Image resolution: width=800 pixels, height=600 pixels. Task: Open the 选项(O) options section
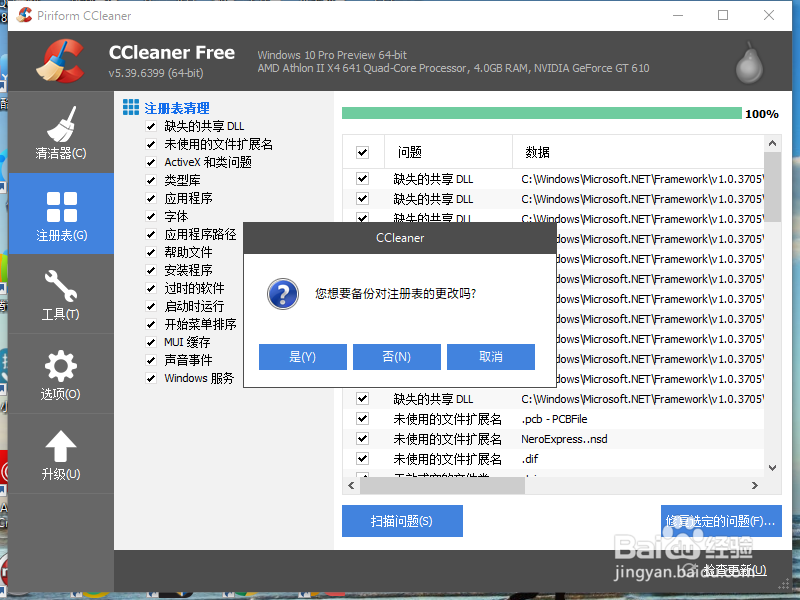[61, 374]
